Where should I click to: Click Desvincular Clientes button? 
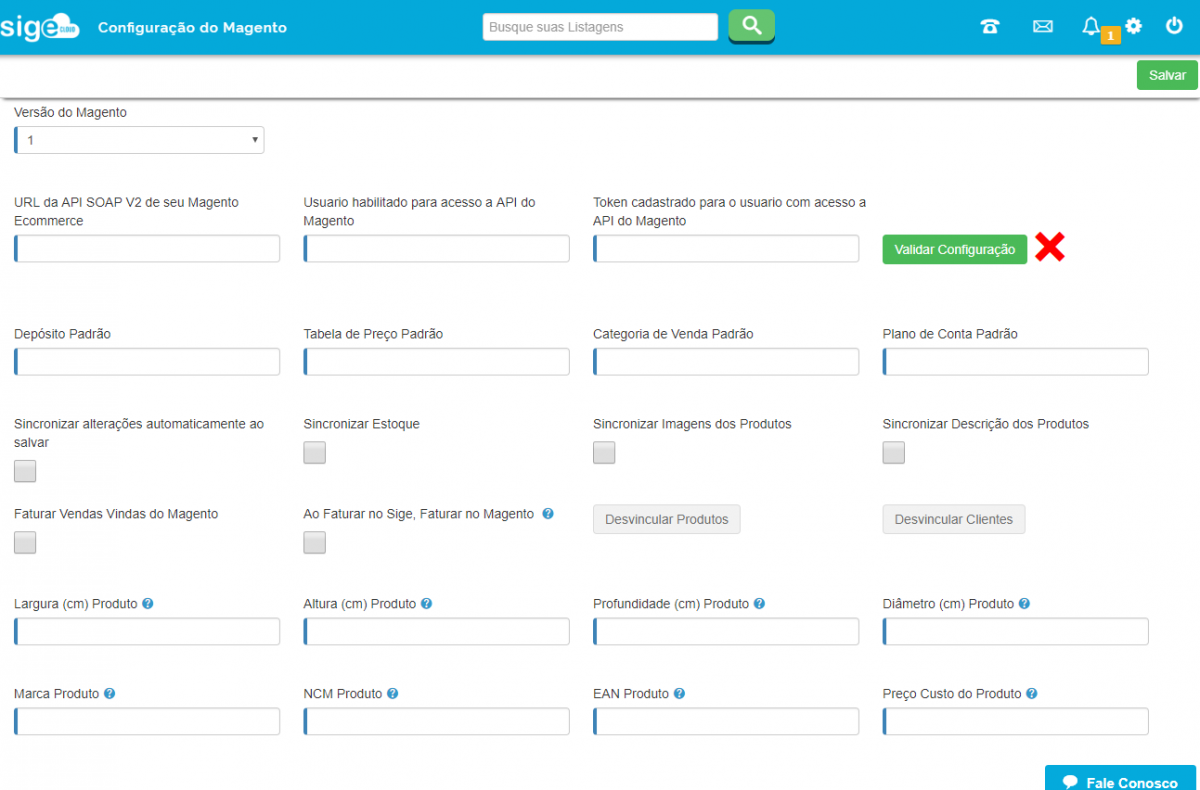(x=954, y=519)
